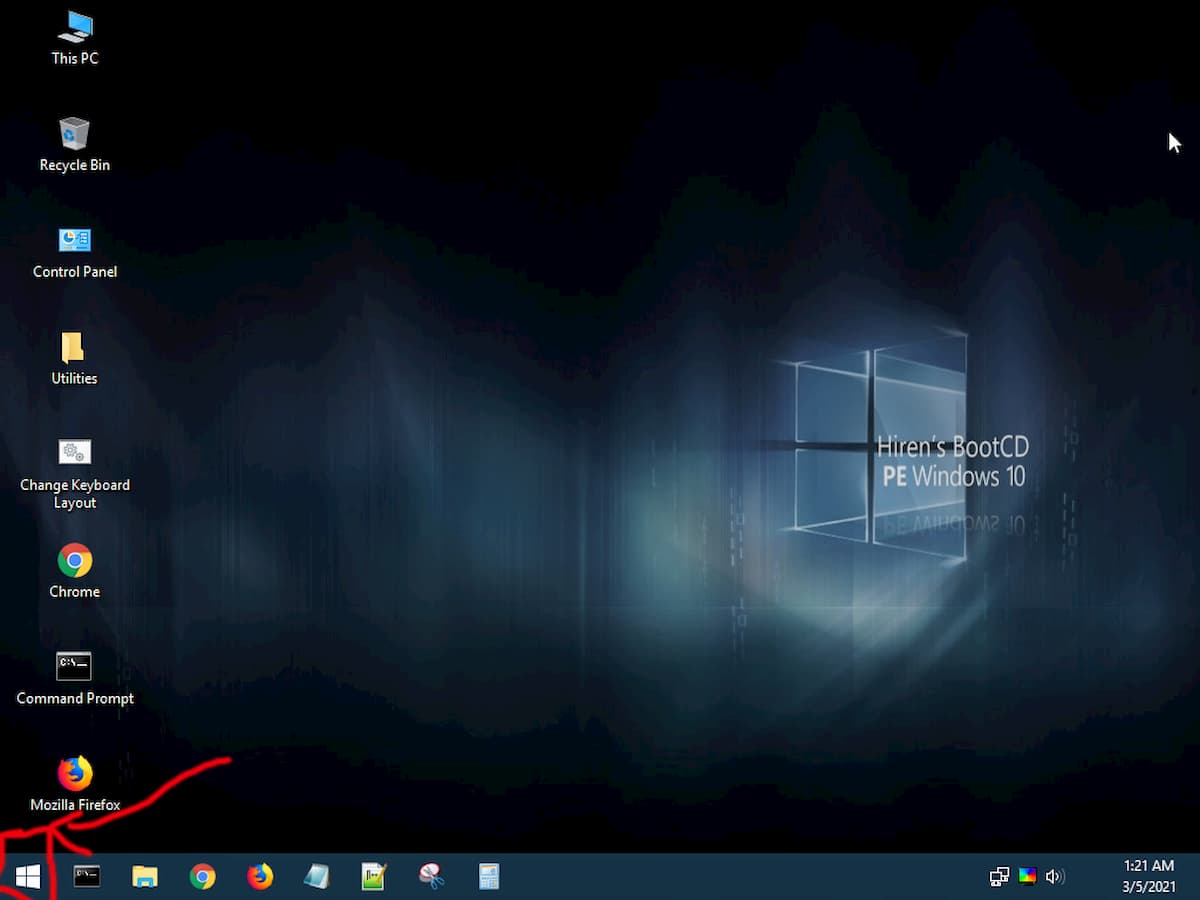Open File Explorer from the taskbar
1200x900 pixels.
pyautogui.click(x=145, y=877)
